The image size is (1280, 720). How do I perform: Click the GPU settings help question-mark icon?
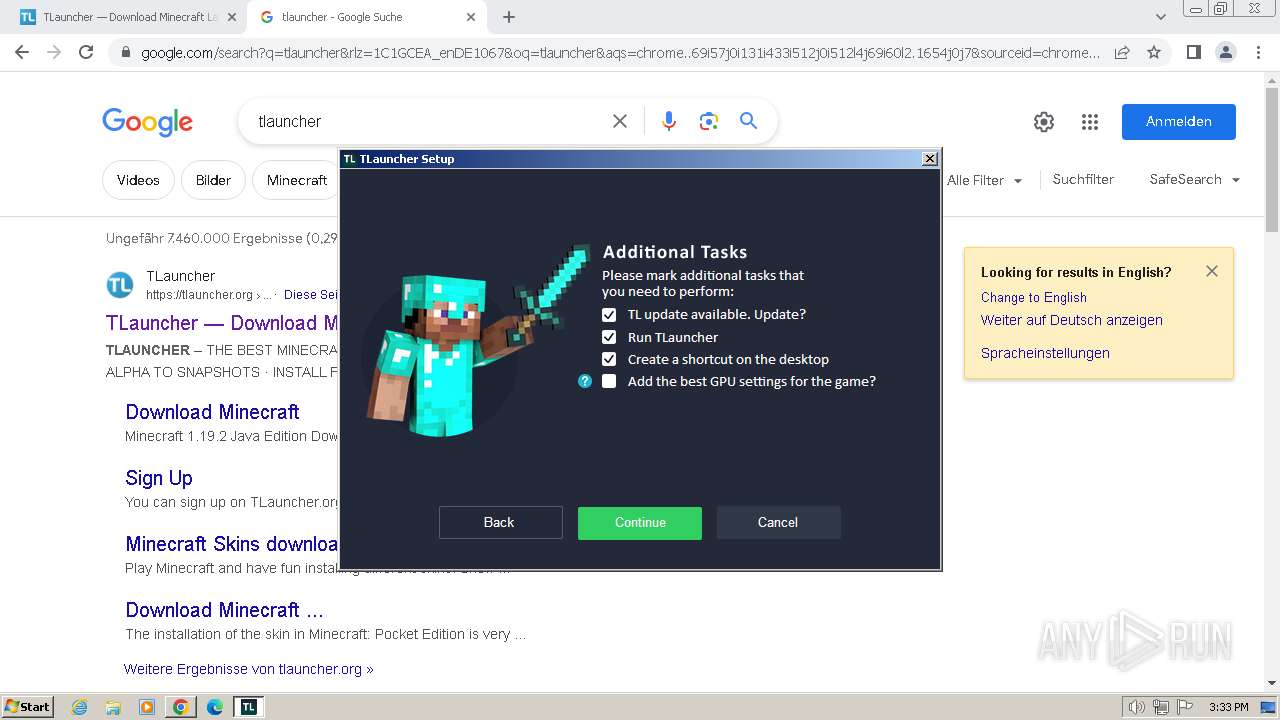(x=585, y=381)
